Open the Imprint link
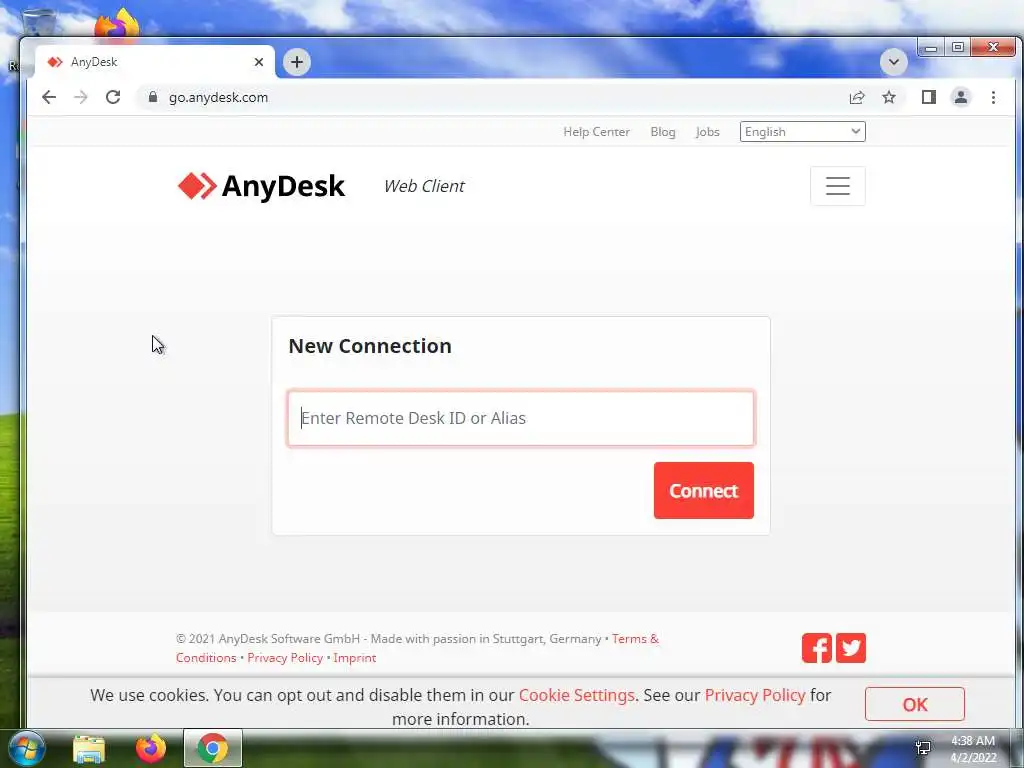The height and width of the screenshot is (768, 1024). [x=355, y=658]
